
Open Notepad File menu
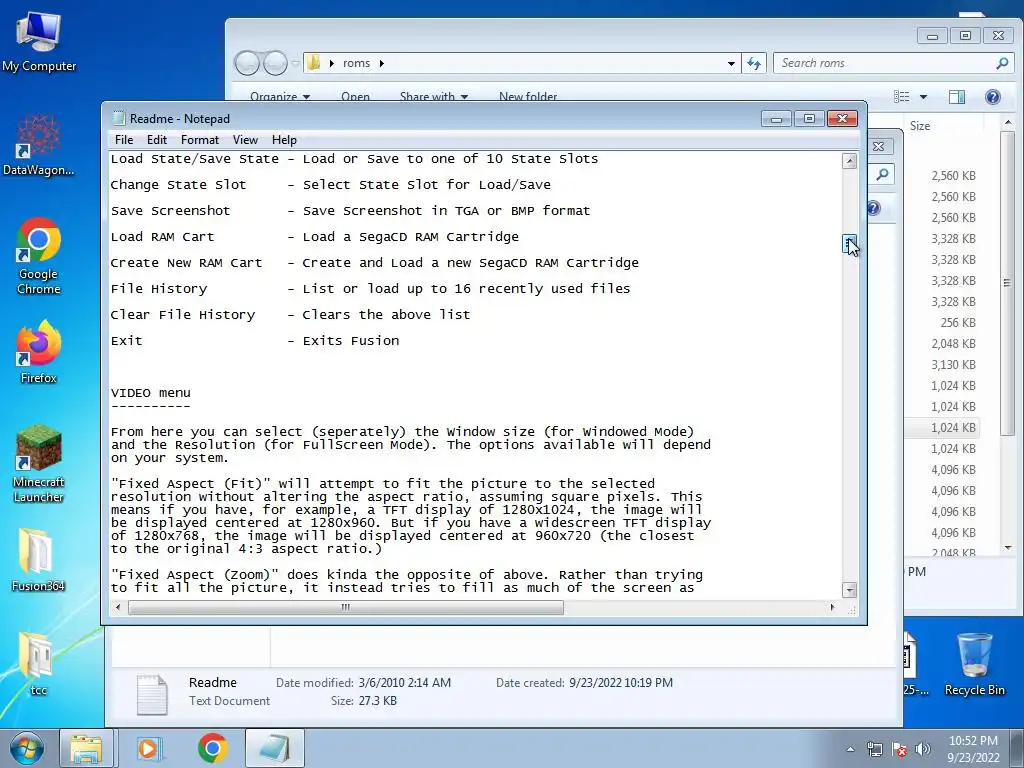[x=124, y=140]
